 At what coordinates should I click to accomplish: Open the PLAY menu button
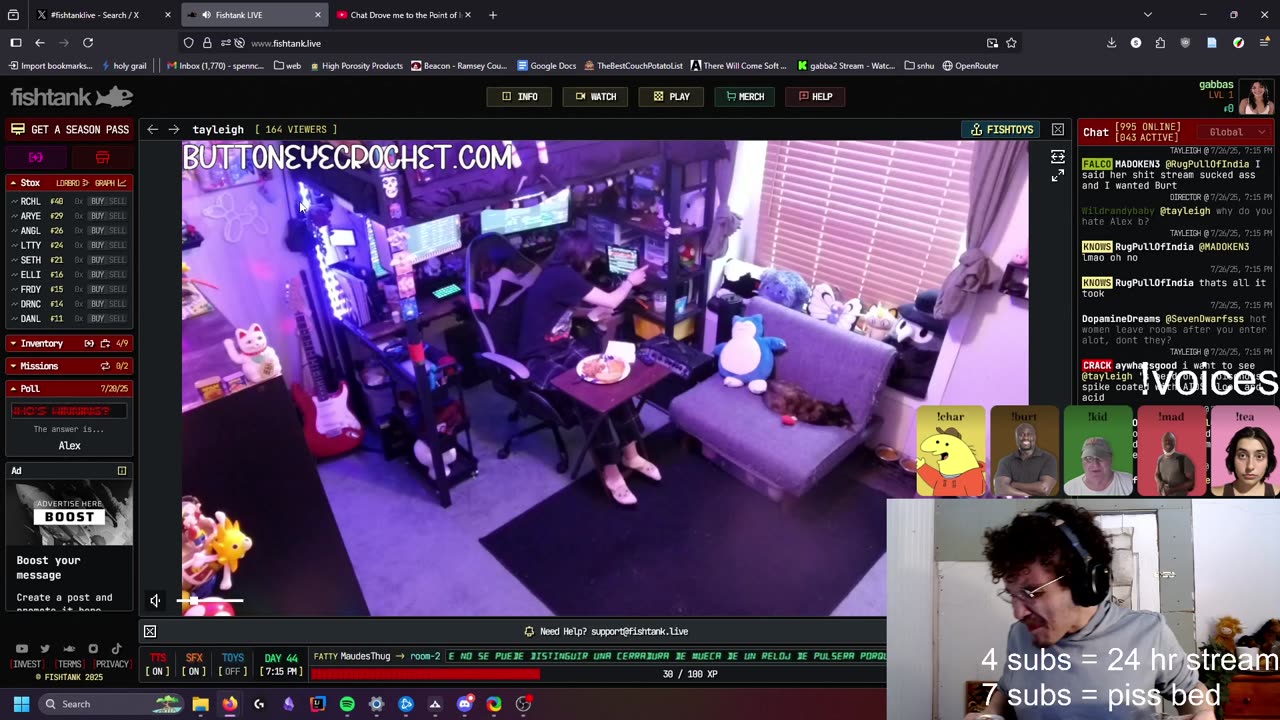coord(671,97)
